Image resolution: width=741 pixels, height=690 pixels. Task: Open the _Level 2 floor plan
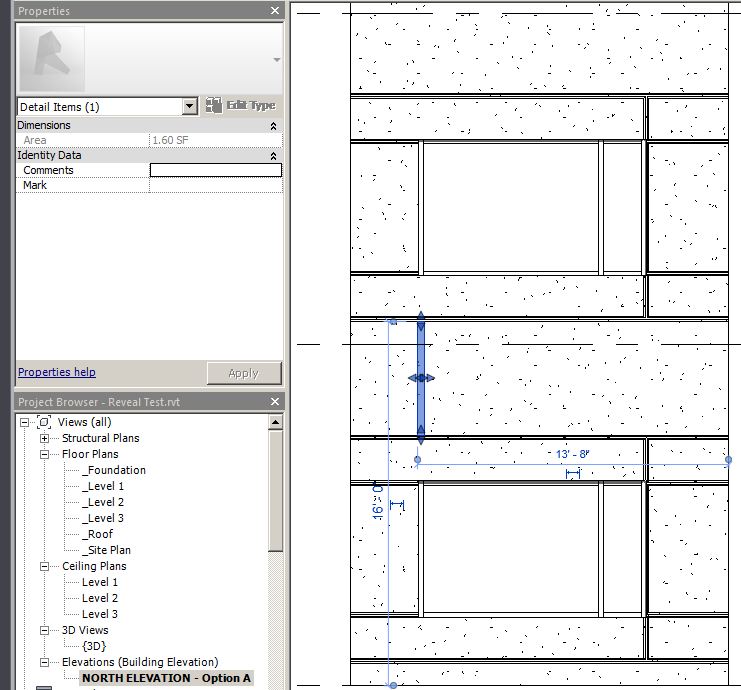click(103, 502)
